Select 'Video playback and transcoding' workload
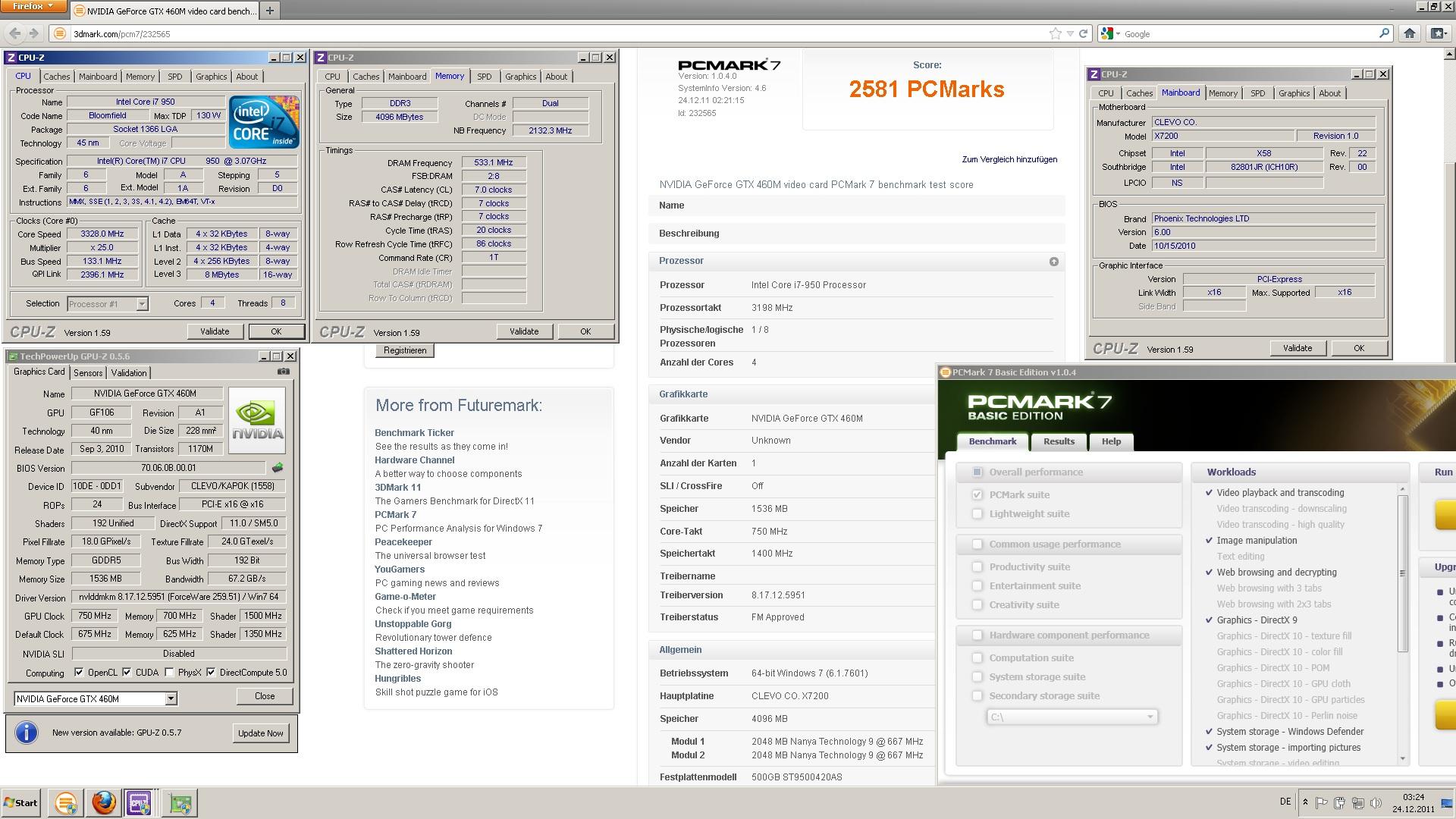1456x819 pixels. point(1280,493)
